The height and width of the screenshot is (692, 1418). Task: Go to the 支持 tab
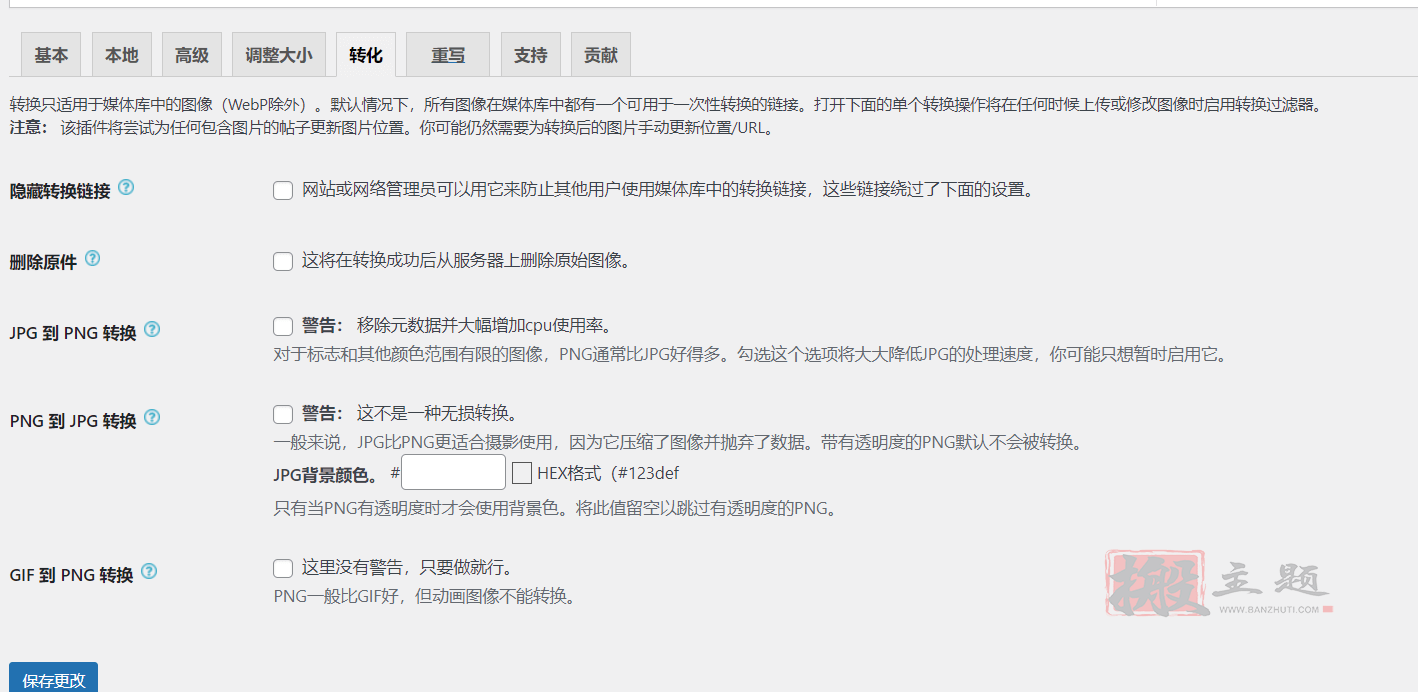[x=531, y=55]
